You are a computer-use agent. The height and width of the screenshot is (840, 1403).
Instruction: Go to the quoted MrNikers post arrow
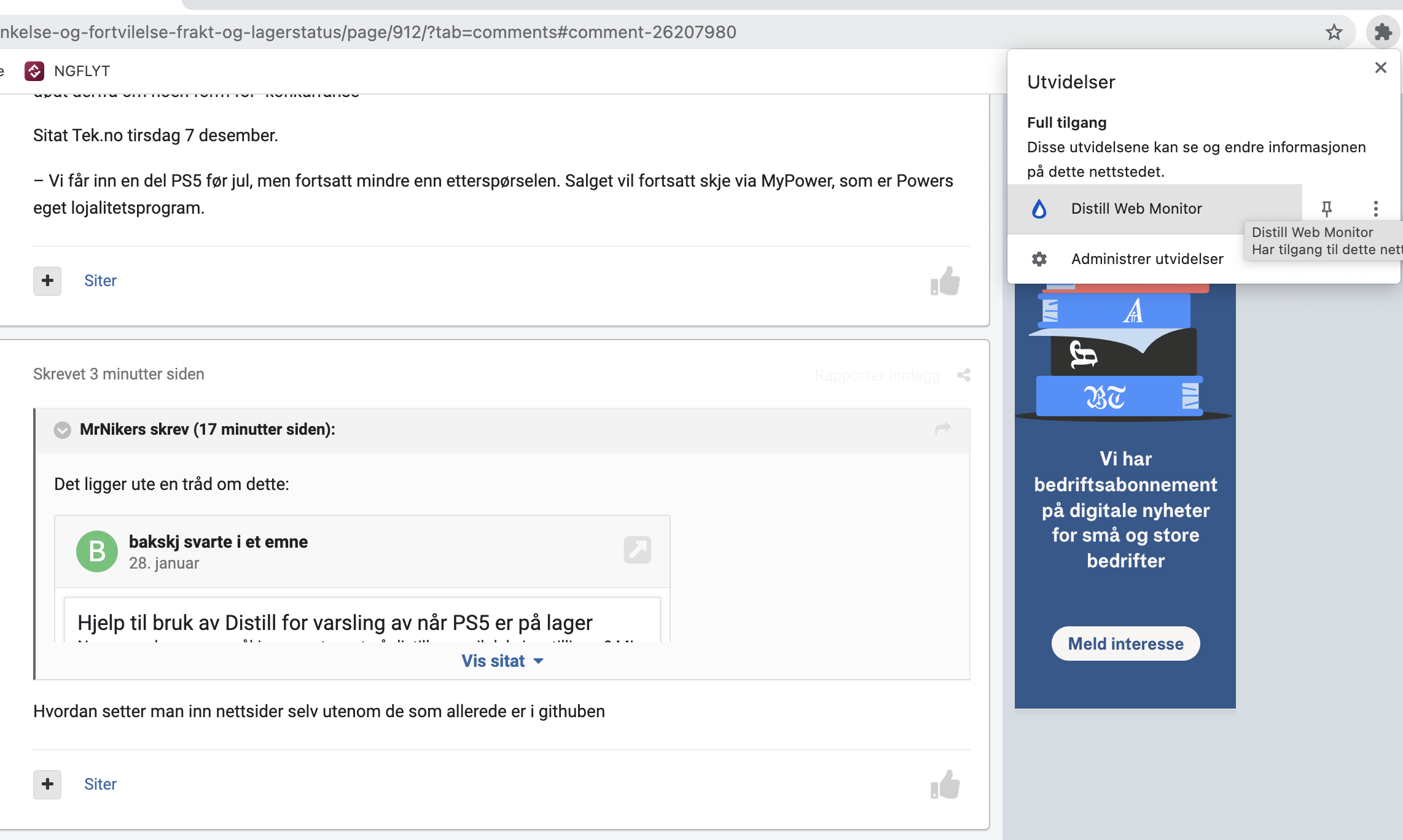[942, 429]
